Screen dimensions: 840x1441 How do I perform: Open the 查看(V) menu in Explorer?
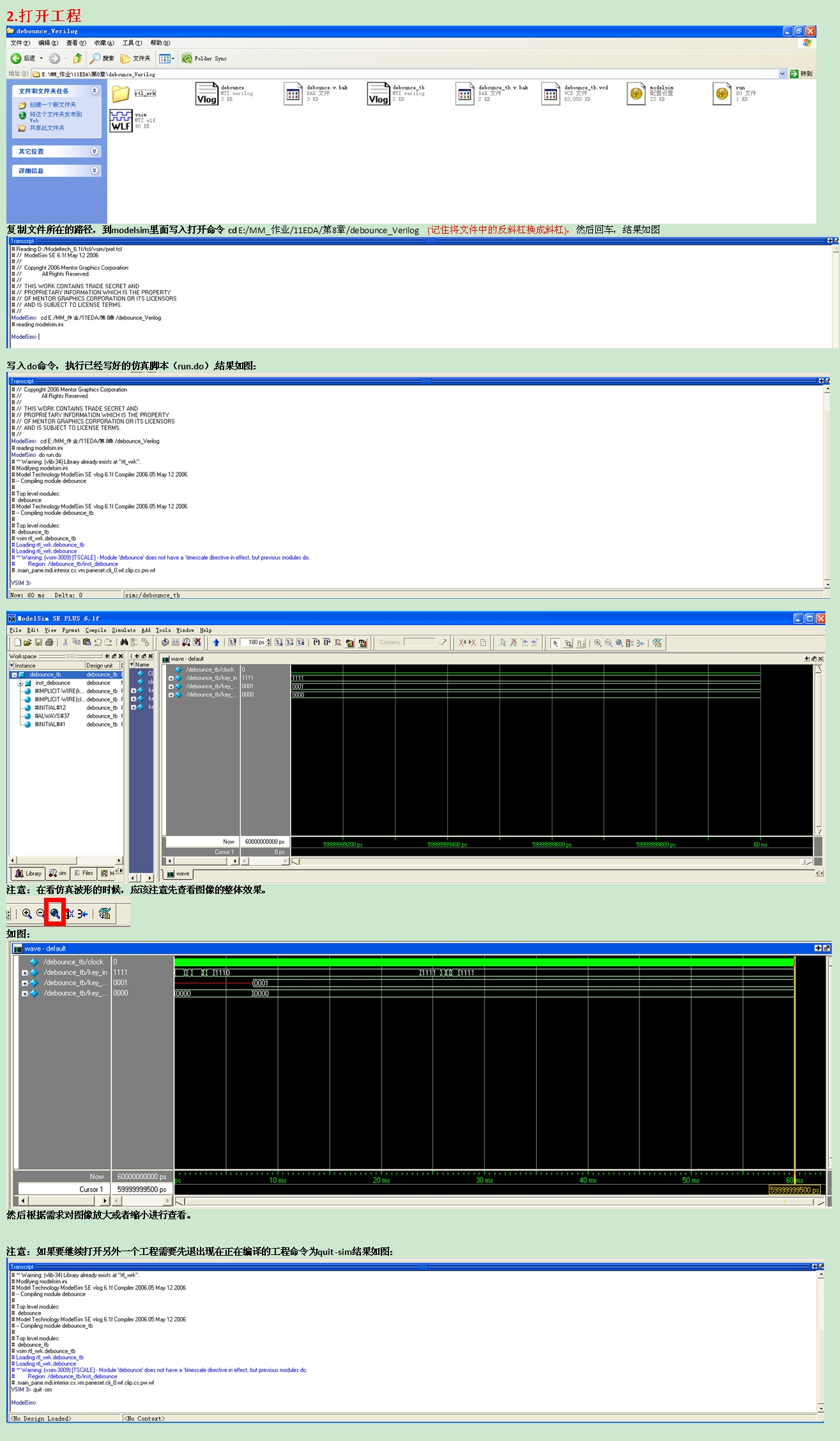point(76,43)
